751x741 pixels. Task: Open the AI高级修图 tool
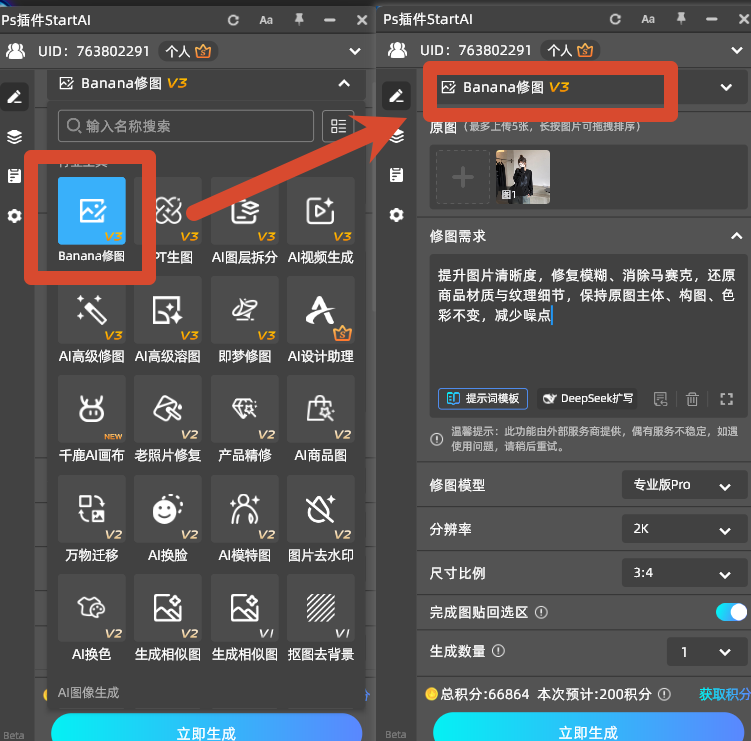91,310
